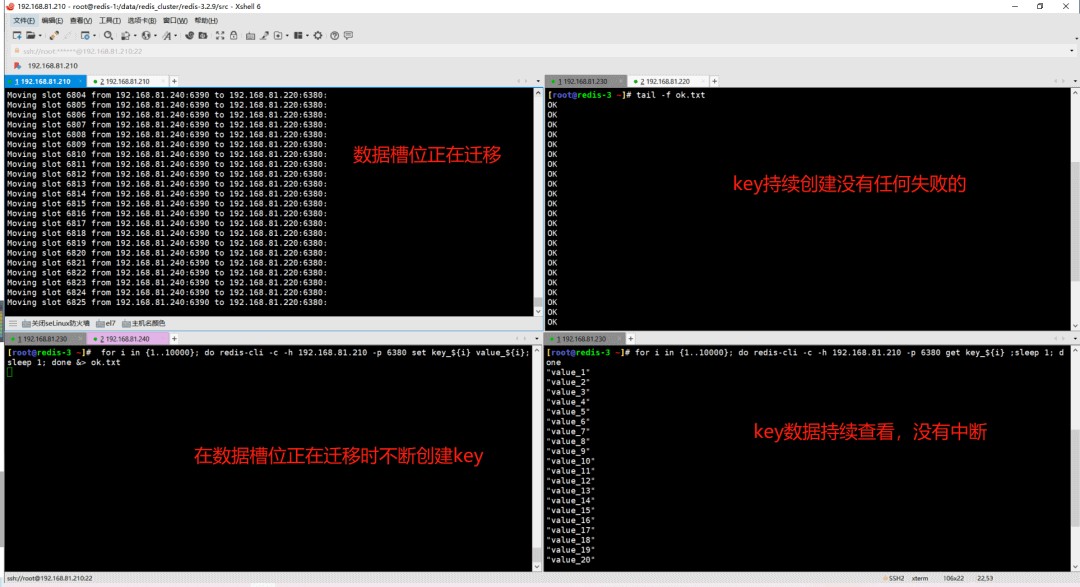The height and width of the screenshot is (587, 1080).
Task: Open a new session with the New icon
Action: pos(15,36)
